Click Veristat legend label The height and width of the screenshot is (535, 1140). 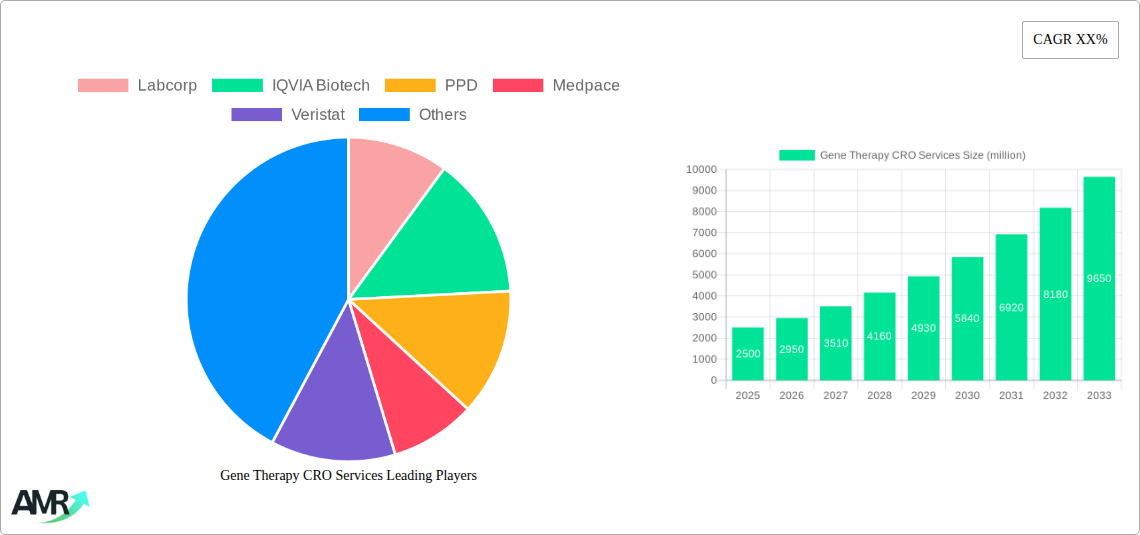tap(317, 115)
